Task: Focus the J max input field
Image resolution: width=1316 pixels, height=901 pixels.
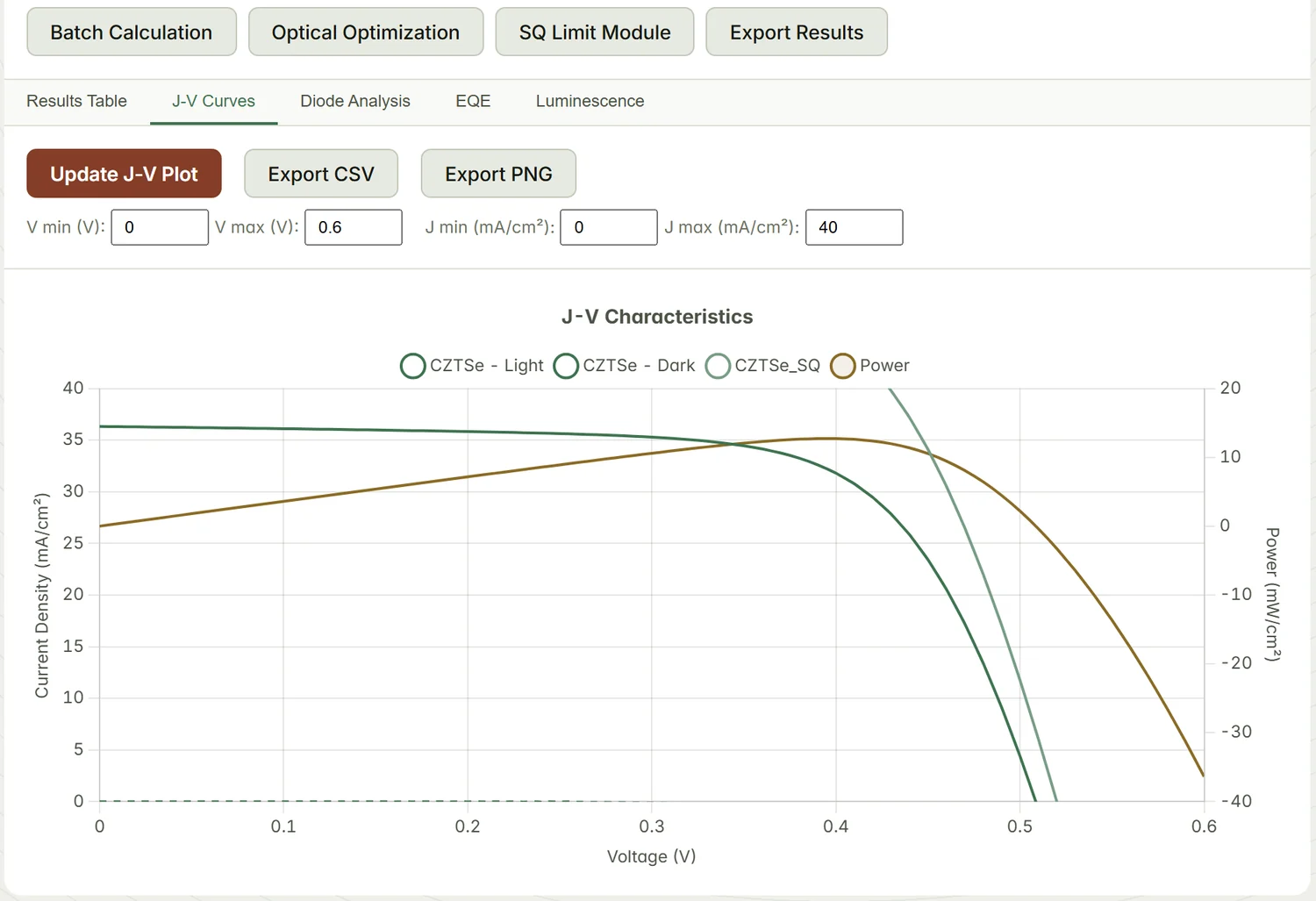Action: (x=855, y=227)
